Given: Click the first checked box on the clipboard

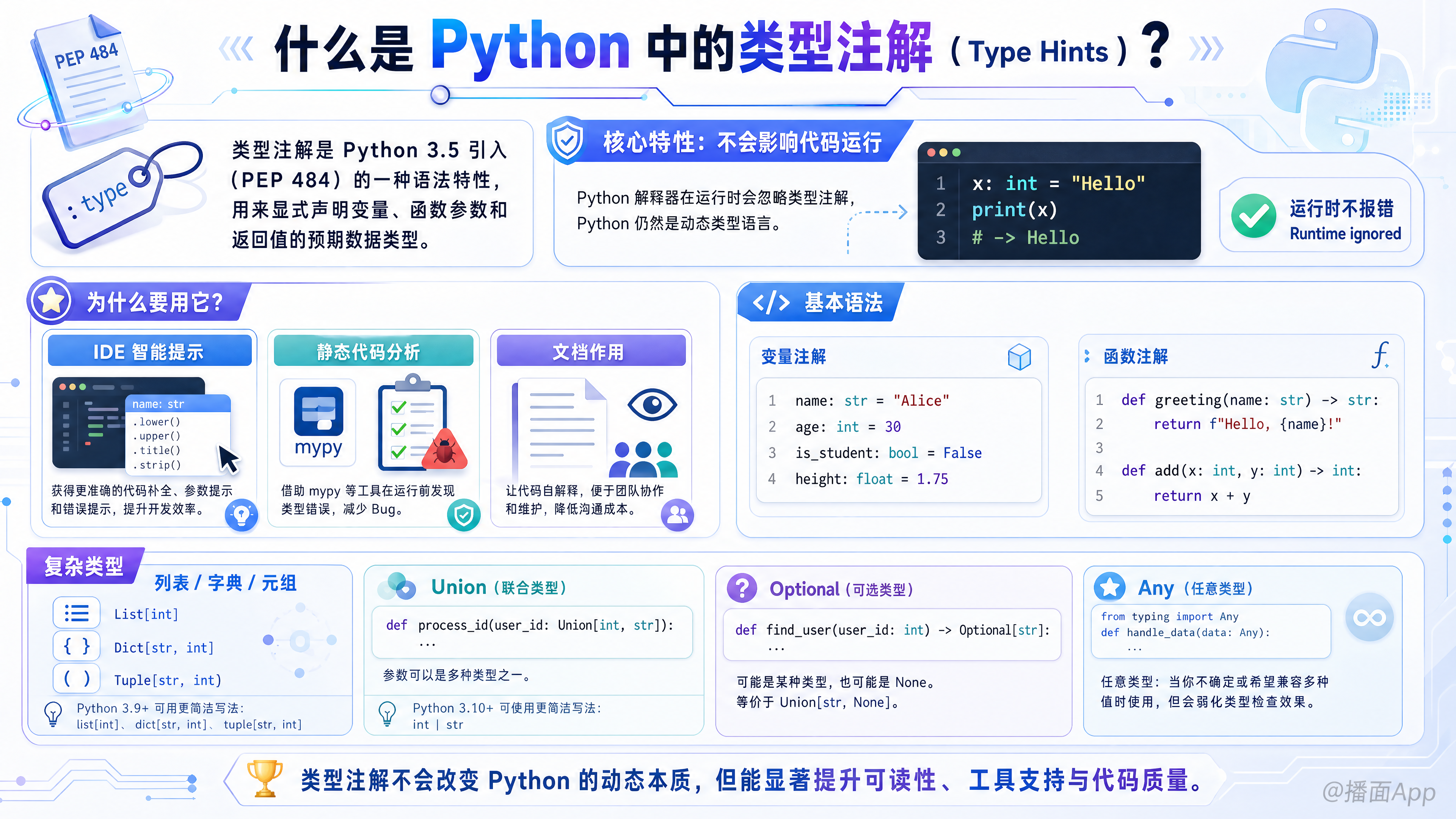Looking at the screenshot, I should (x=399, y=406).
